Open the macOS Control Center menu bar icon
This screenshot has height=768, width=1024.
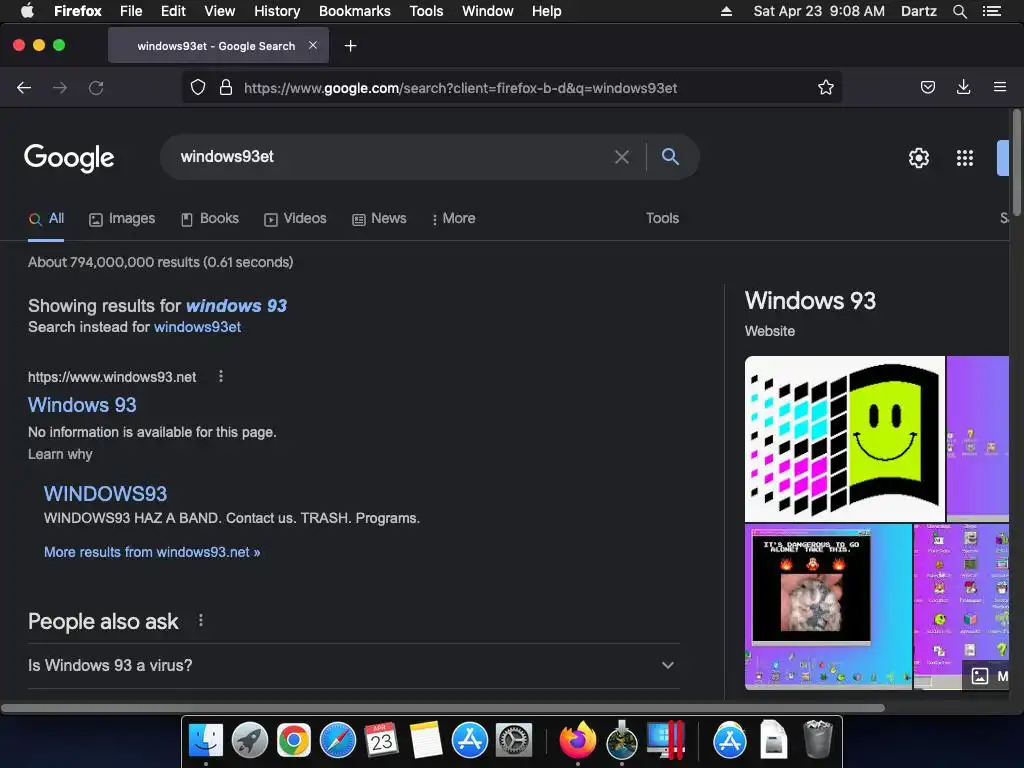coord(991,11)
